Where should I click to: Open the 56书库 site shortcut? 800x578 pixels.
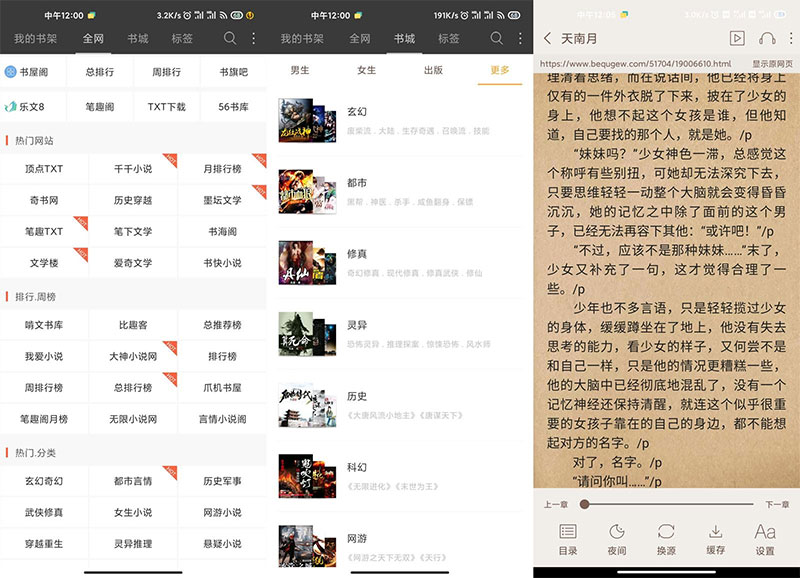click(x=234, y=107)
